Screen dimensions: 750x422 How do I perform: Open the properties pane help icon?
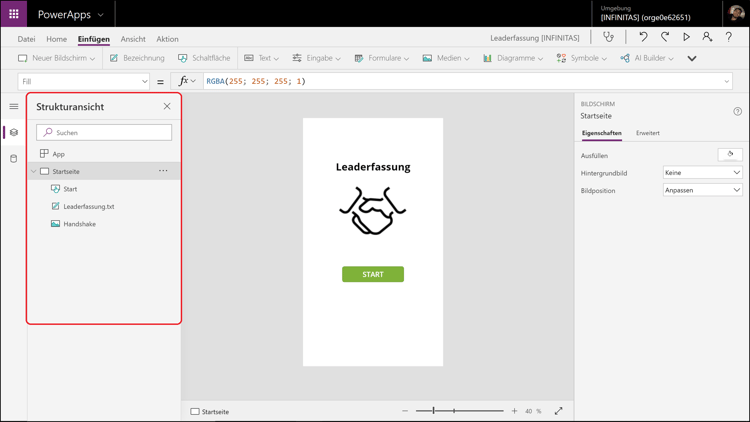[x=738, y=111]
